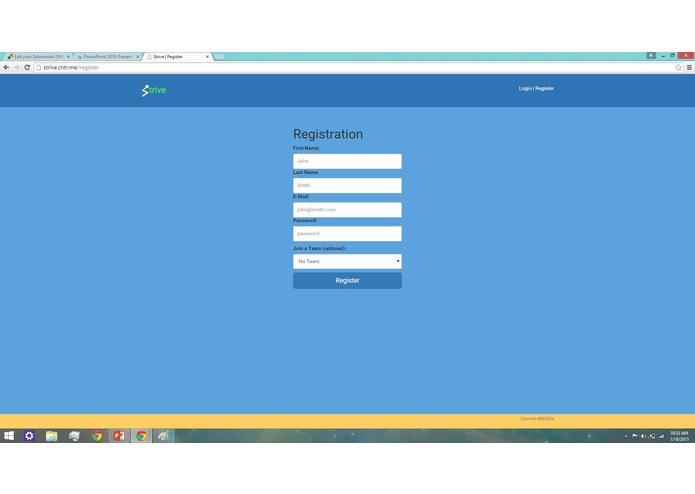Open the printer/devices taskbar icon
Image resolution: width=695 pixels, height=494 pixels.
pyautogui.click(x=74, y=436)
